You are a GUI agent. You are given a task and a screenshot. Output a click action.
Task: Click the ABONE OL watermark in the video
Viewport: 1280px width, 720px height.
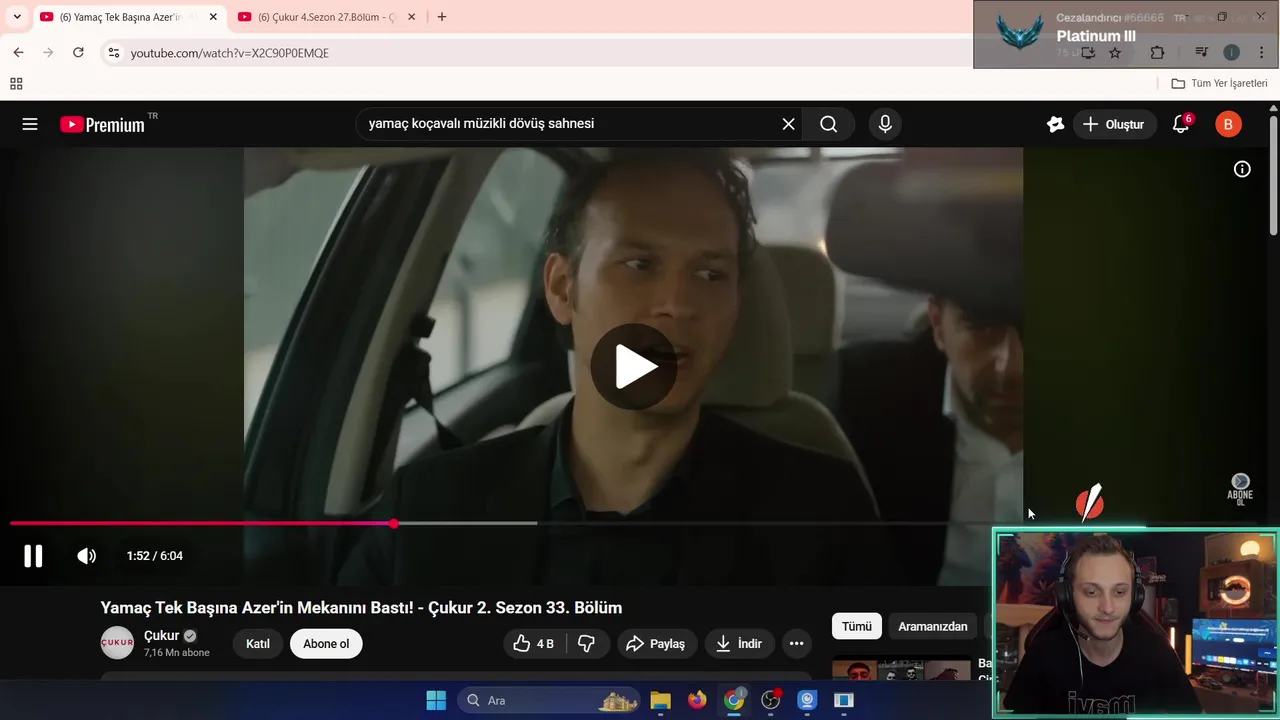(1240, 489)
